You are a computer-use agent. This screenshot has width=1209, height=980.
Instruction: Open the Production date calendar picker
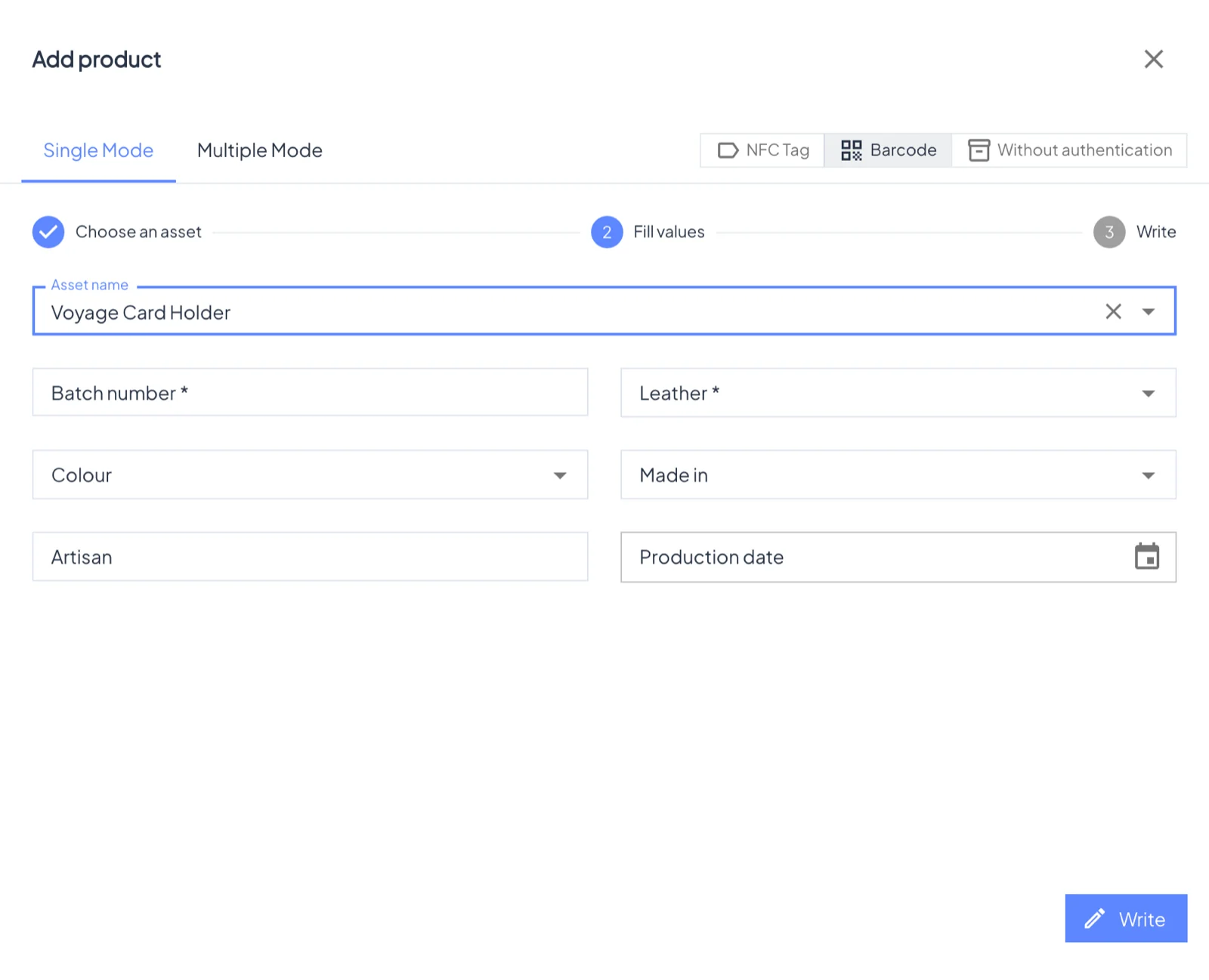coord(1147,557)
